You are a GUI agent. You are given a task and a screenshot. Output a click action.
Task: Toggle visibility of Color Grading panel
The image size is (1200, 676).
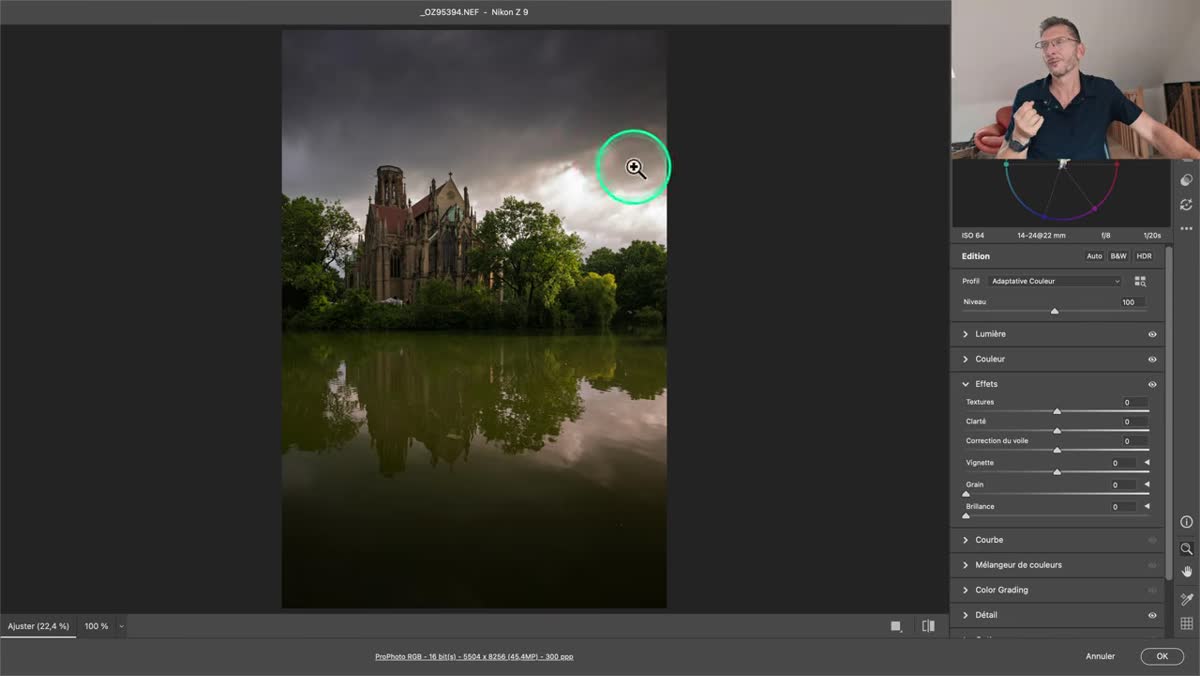click(x=1152, y=590)
